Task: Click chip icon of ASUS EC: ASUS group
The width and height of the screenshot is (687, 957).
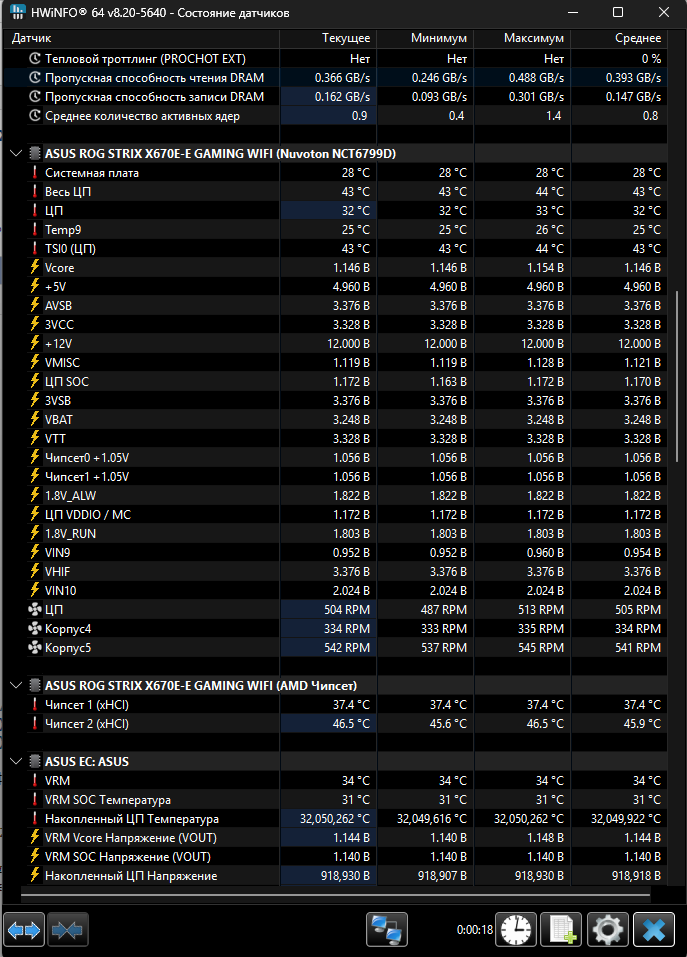Action: (35, 761)
